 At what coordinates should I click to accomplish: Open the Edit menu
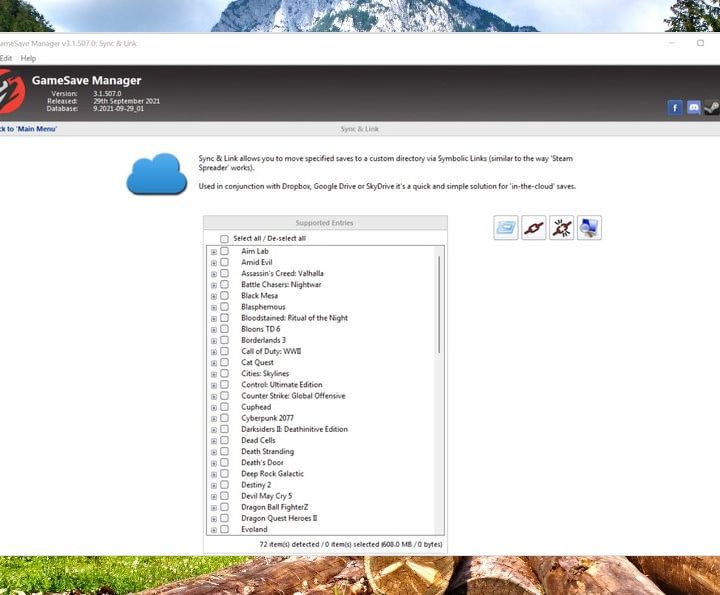tap(6, 58)
